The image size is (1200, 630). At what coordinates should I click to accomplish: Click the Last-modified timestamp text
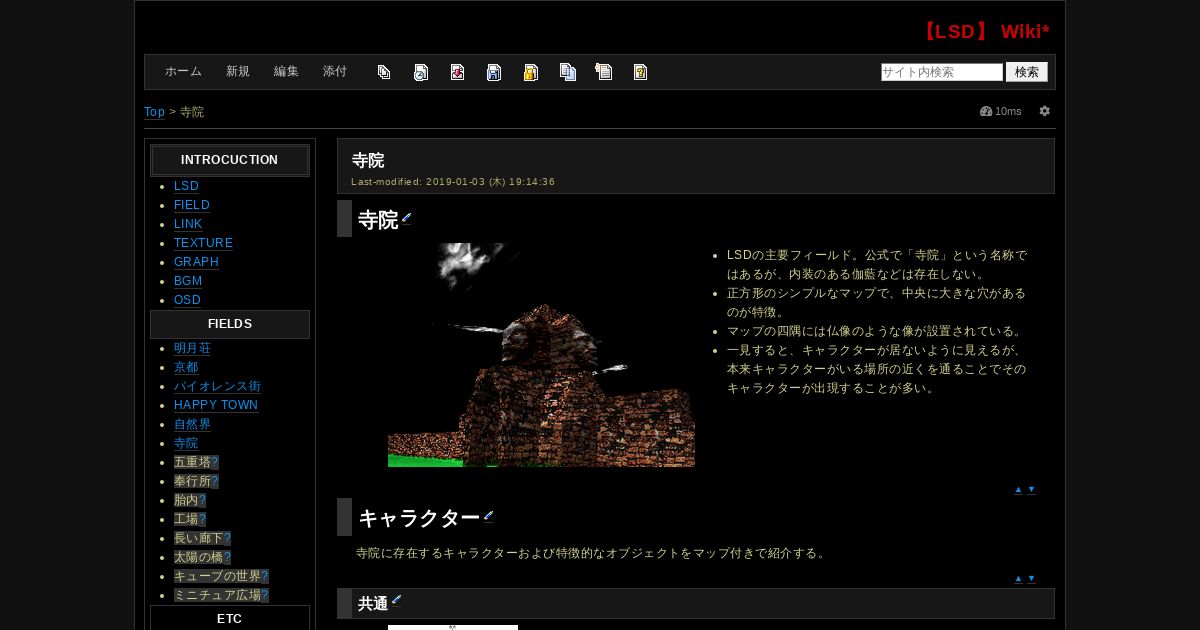point(453,182)
